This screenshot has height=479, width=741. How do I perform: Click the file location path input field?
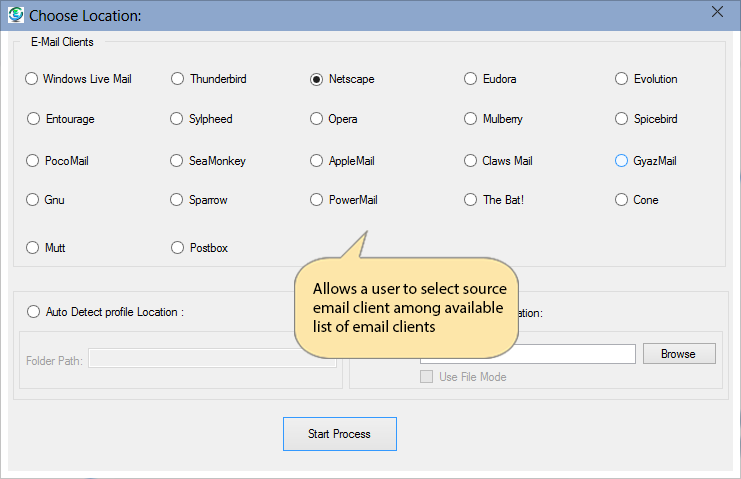(x=527, y=354)
